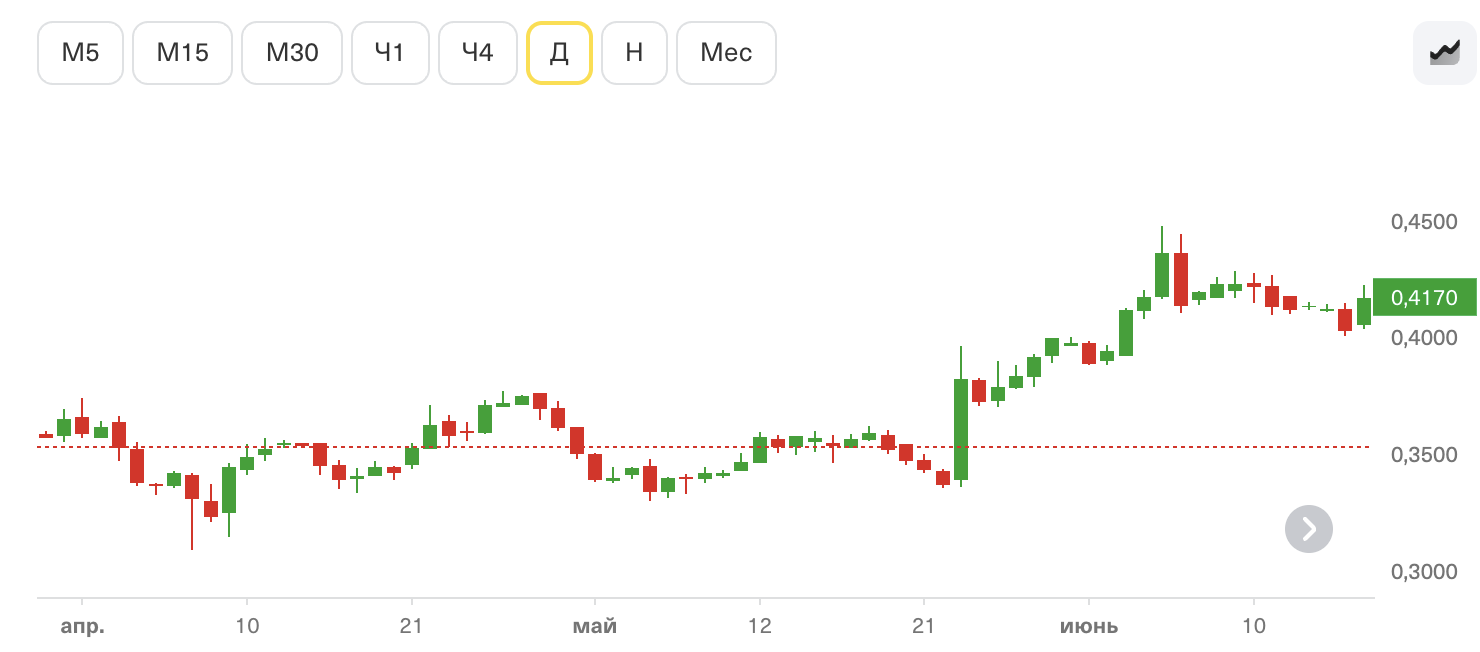This screenshot has height=652, width=1480.
Task: Switch chart to Ч1 hourly interval
Action: [390, 52]
